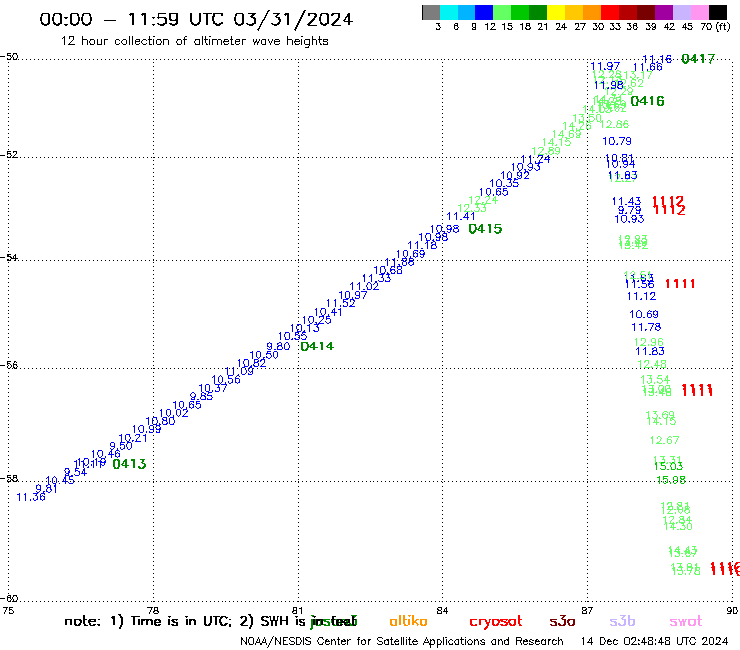
Task: Click the wave height value '11.36'
Action: click(x=31, y=497)
